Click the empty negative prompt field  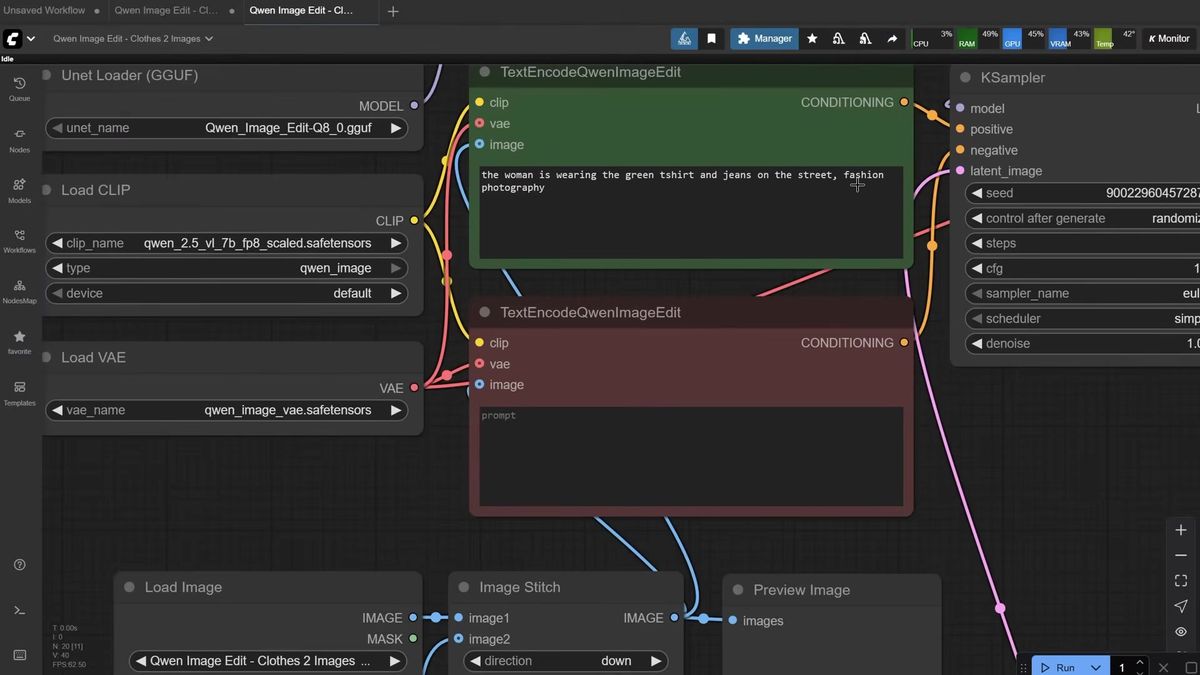pyautogui.click(x=691, y=456)
